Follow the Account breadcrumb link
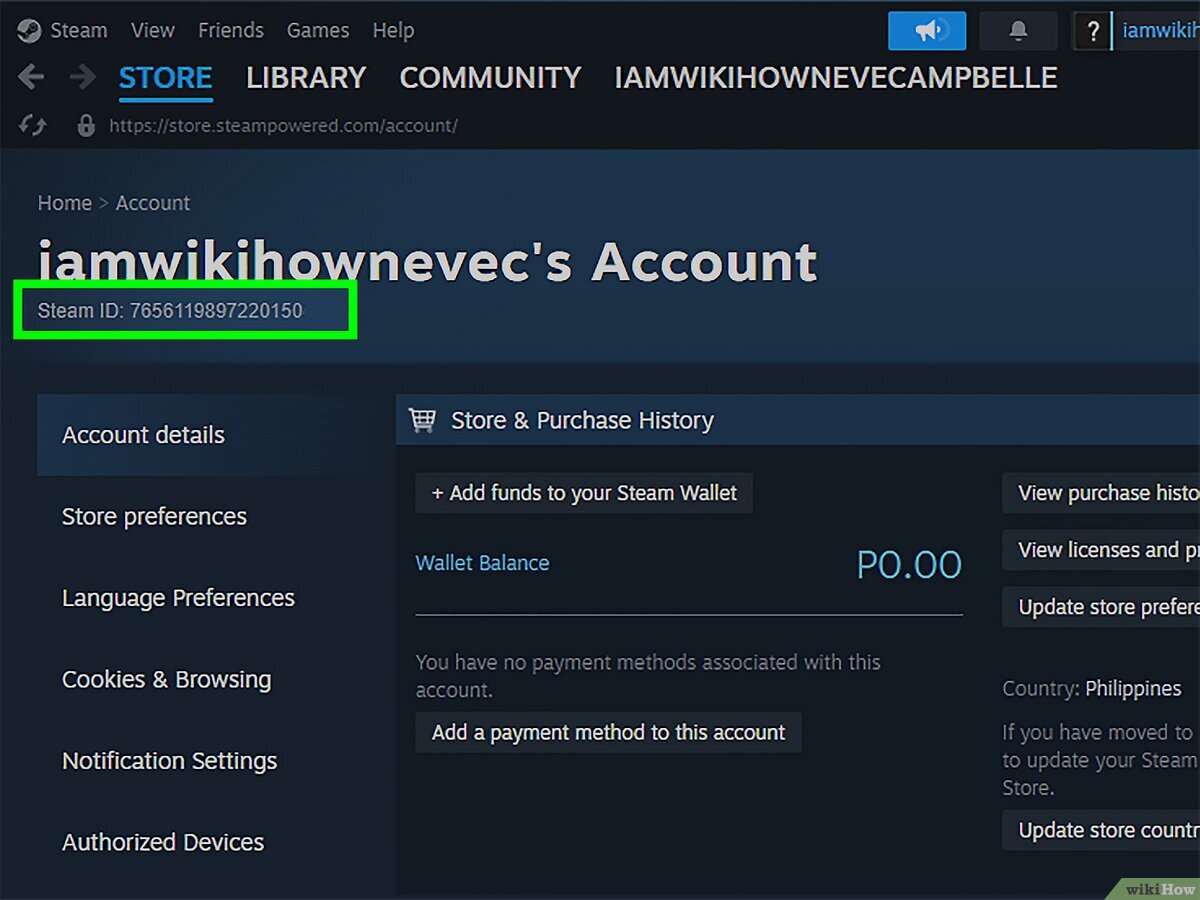This screenshot has width=1200, height=900. click(x=152, y=203)
